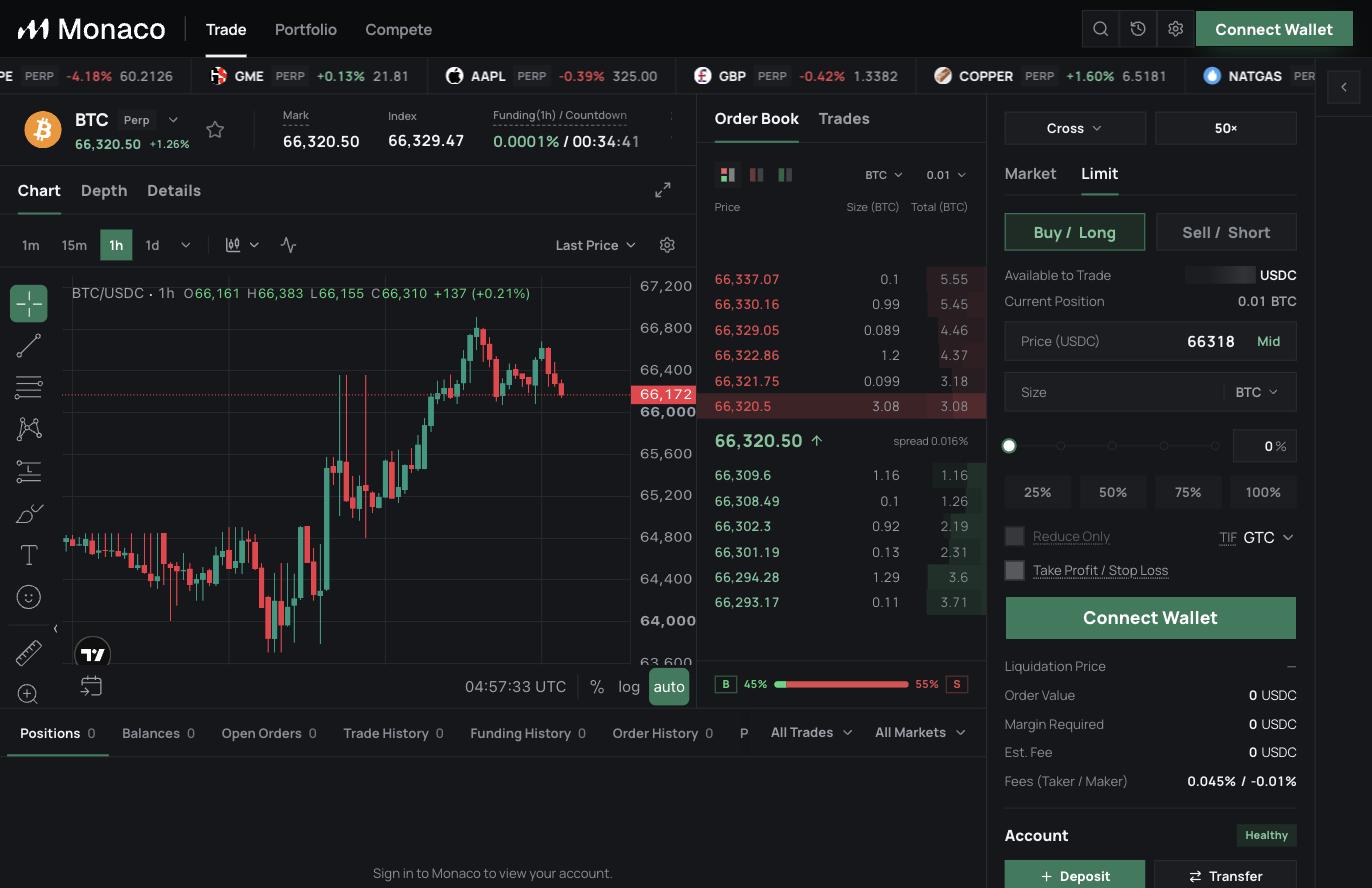Open the chart type candles dropdown
The image size is (1372, 888).
click(x=243, y=245)
